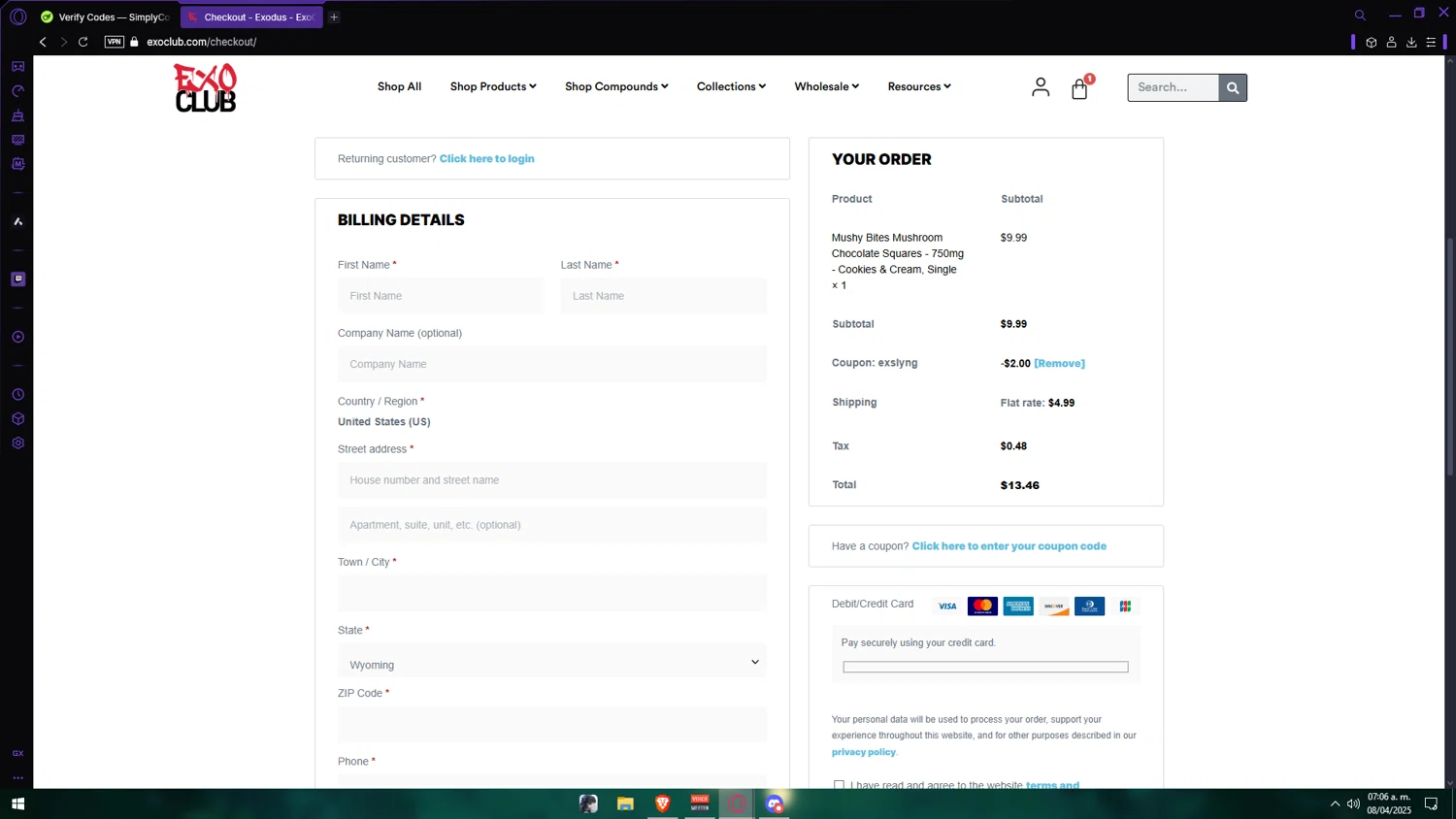Open GX Corner from the sidebar
This screenshot has width=1456, height=819.
[x=17, y=67]
